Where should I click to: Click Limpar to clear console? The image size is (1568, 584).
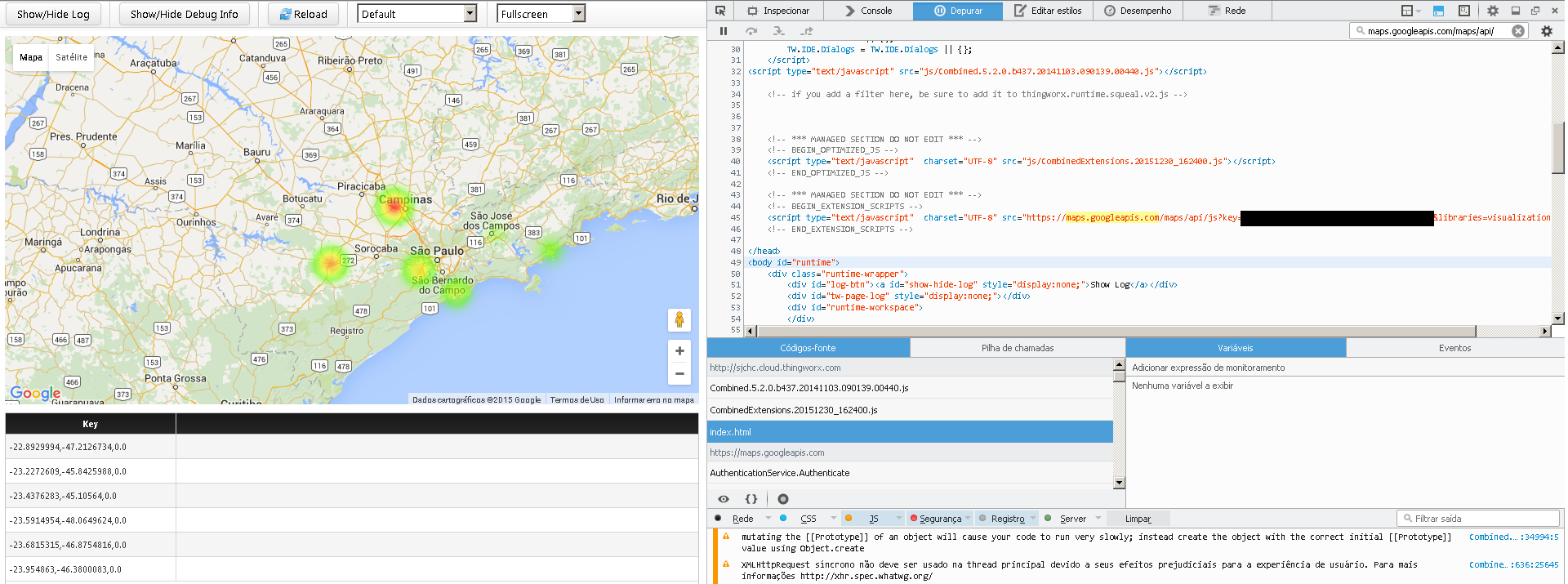(x=1138, y=519)
